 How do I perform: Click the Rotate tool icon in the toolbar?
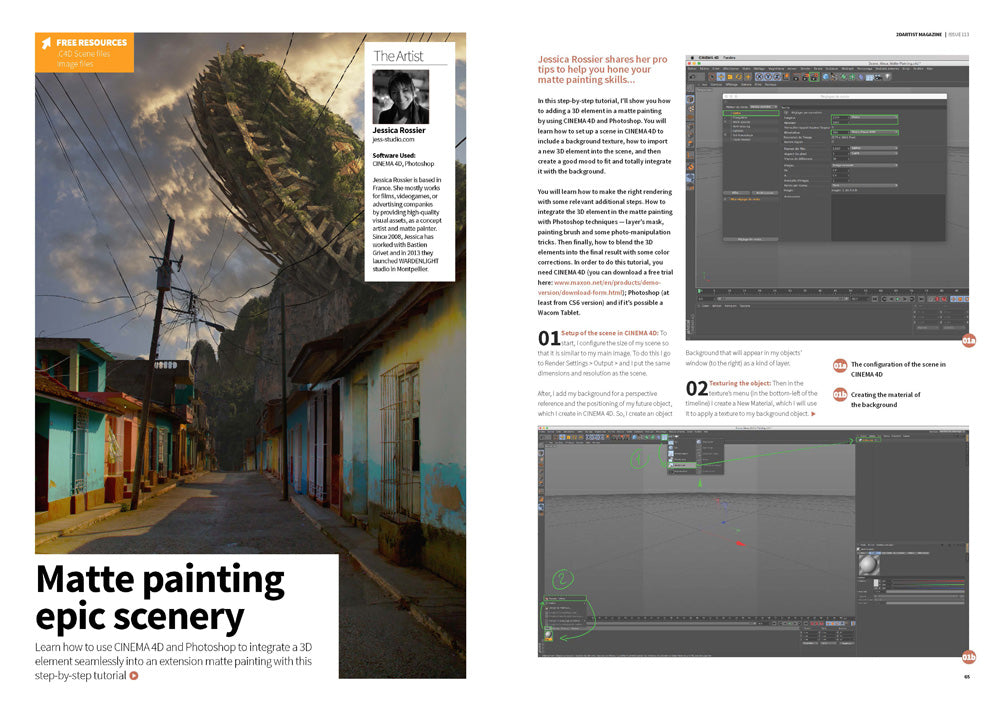click(738, 78)
